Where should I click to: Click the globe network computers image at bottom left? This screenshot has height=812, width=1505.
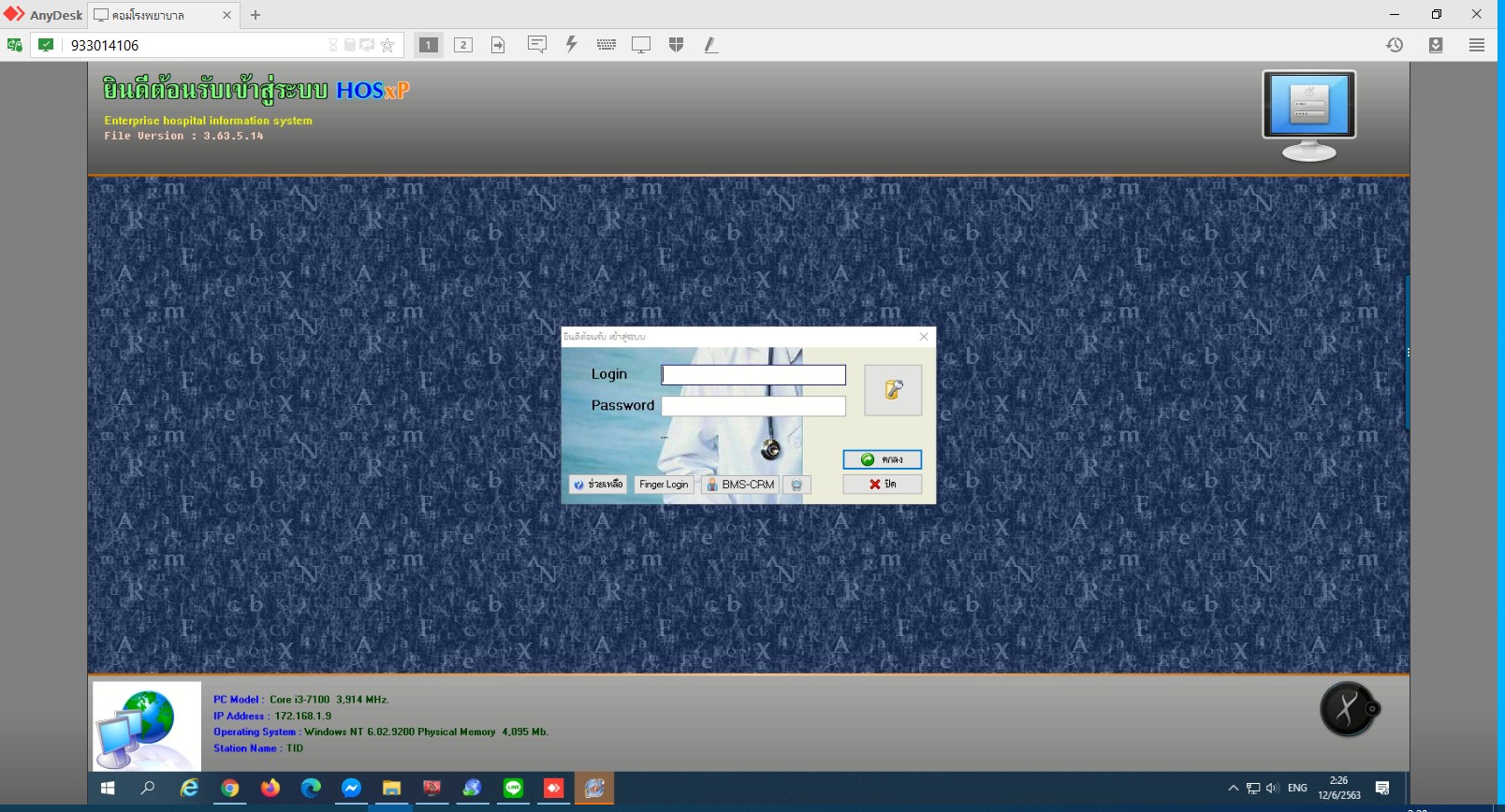tap(147, 727)
